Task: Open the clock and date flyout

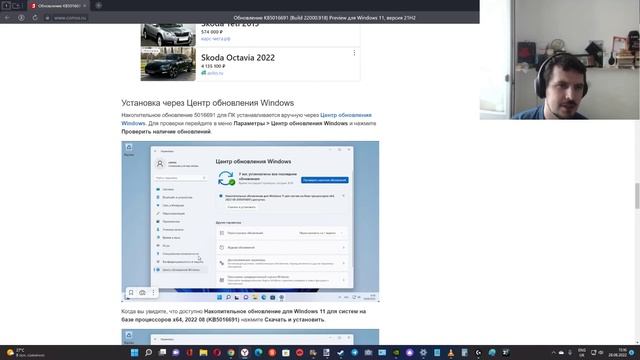Action: [x=617, y=353]
